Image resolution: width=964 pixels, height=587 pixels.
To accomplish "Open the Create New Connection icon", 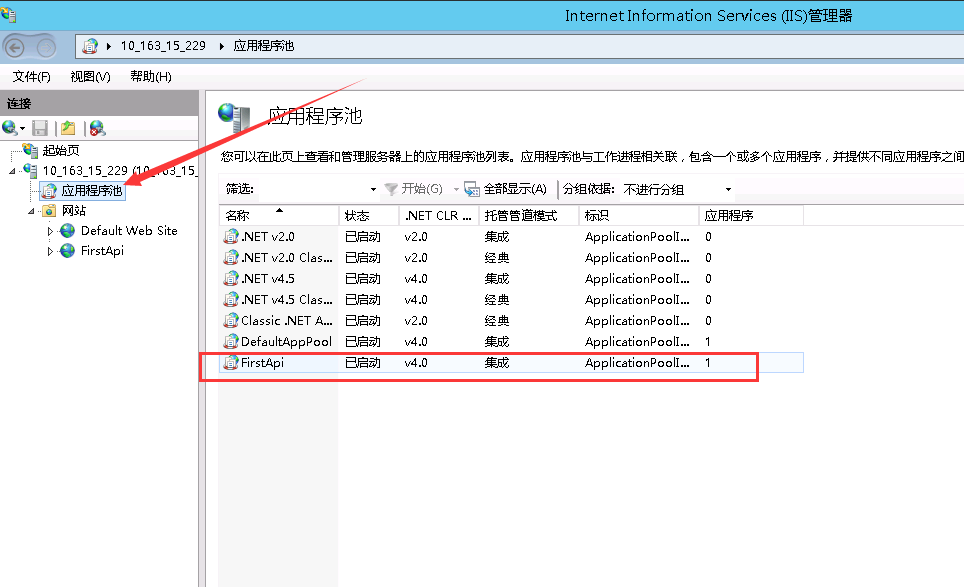I will point(9,128).
